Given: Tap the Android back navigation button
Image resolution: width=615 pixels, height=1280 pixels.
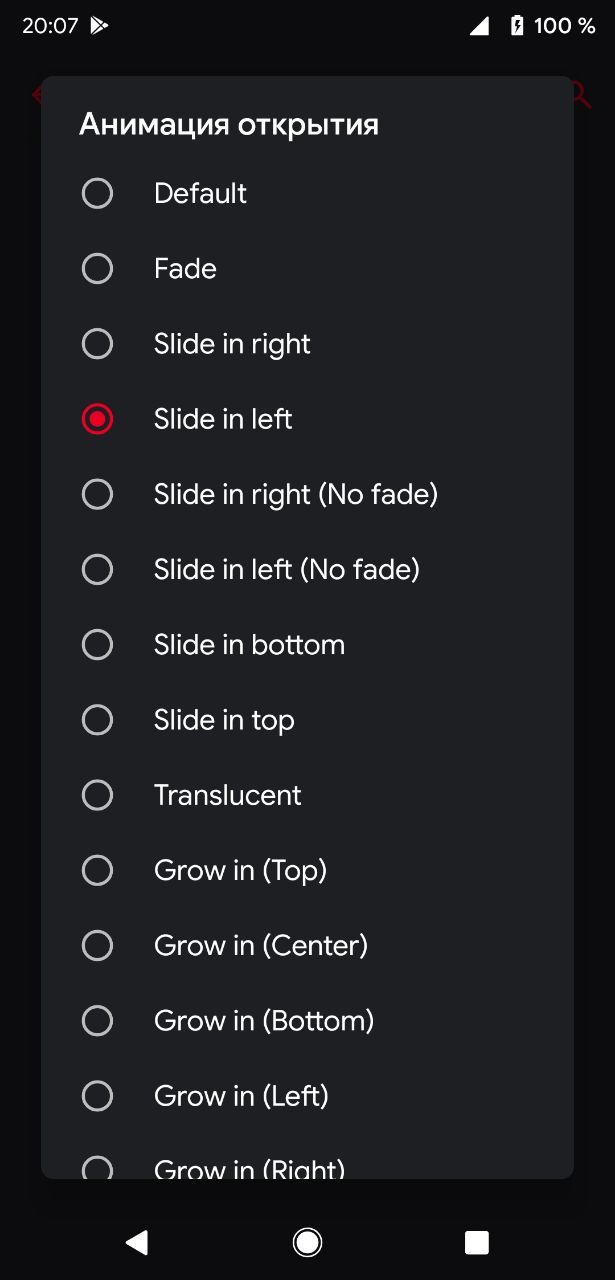Looking at the screenshot, I should pyautogui.click(x=136, y=1242).
